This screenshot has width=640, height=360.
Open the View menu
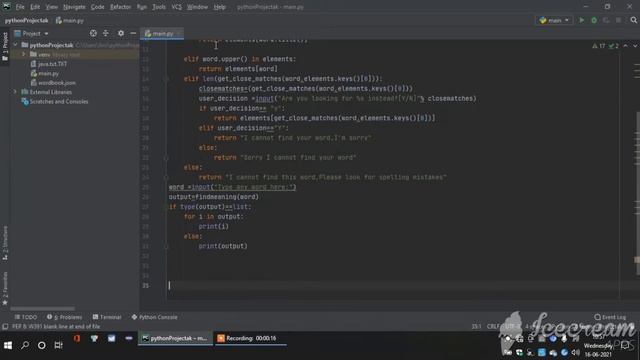click(51, 7)
